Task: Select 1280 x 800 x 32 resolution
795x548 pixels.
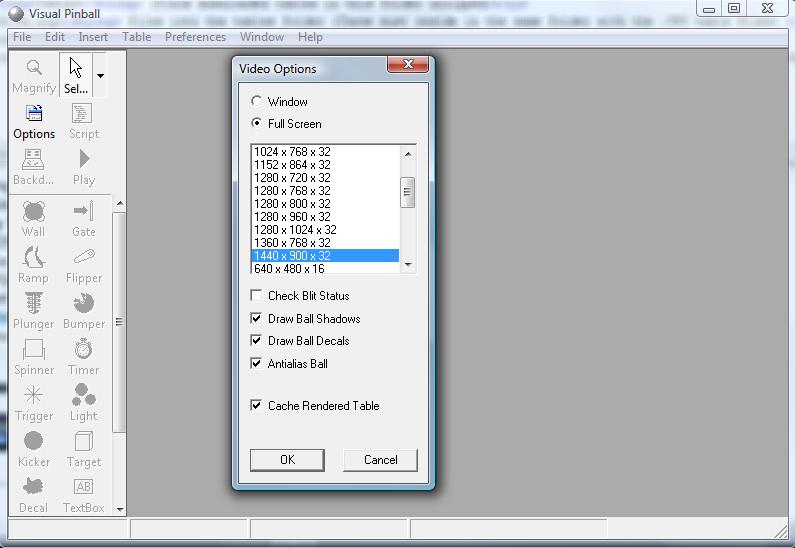Action: [325, 204]
